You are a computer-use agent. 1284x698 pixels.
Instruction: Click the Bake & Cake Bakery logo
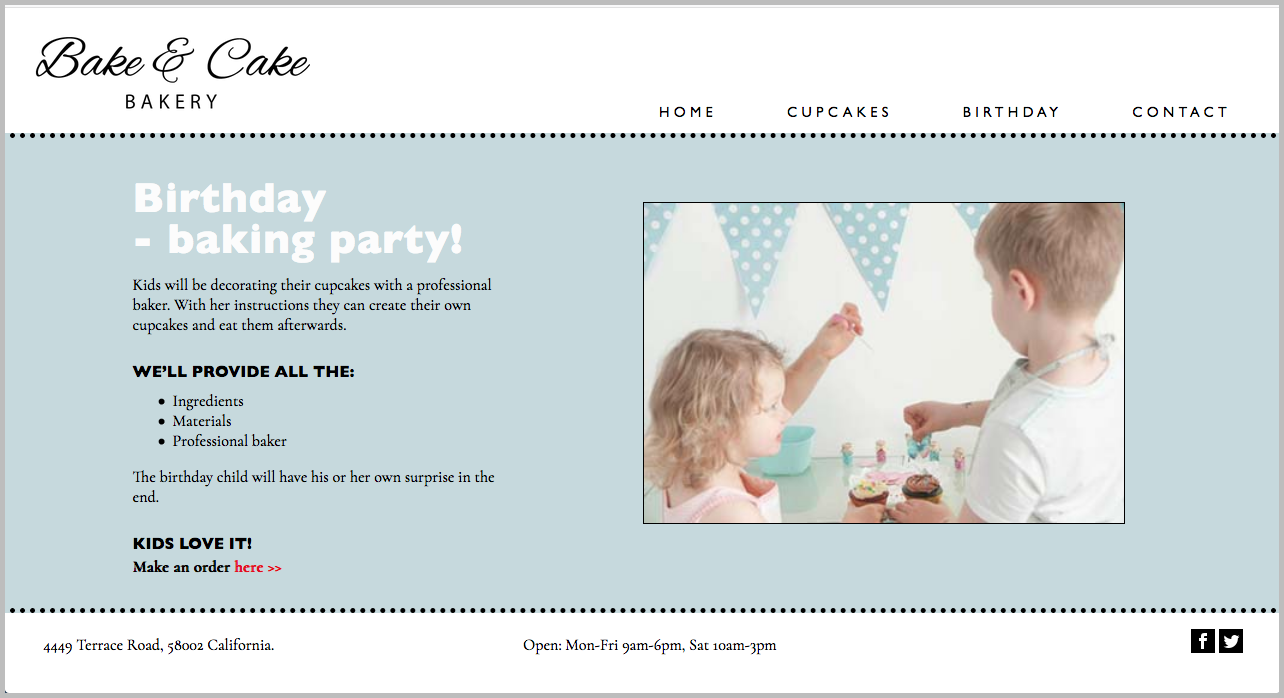point(172,73)
